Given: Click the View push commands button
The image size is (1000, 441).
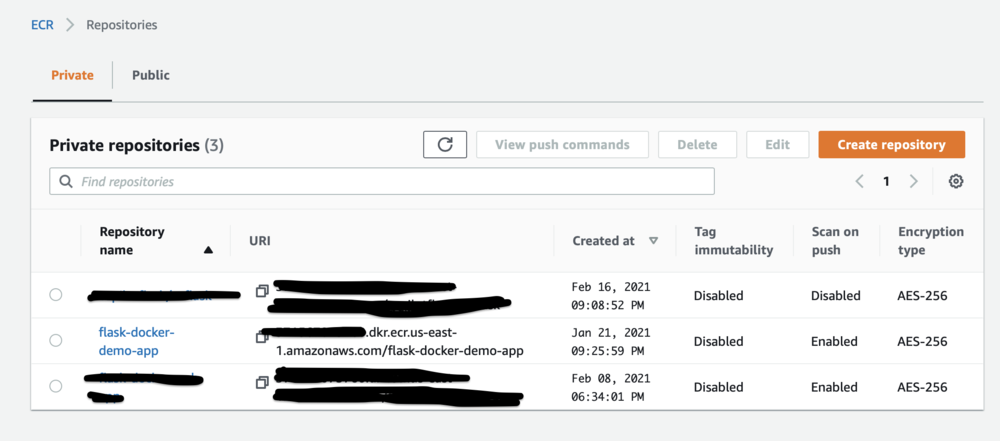Looking at the screenshot, I should coord(562,145).
